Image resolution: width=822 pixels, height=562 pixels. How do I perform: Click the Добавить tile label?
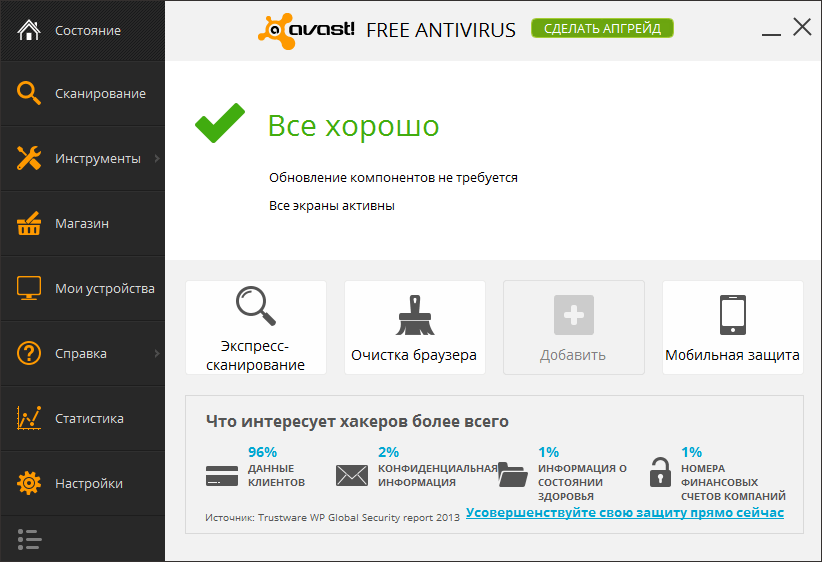point(573,355)
